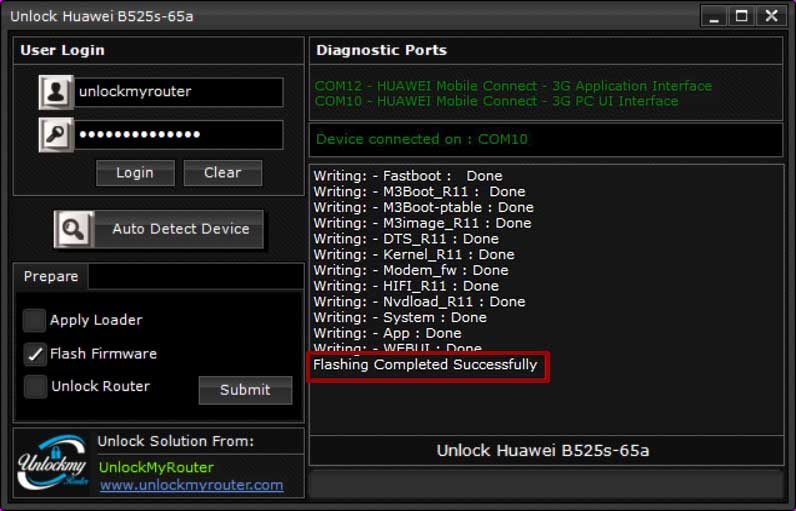Click the UnlockMyRouter logo
The width and height of the screenshot is (796, 511).
(52, 461)
